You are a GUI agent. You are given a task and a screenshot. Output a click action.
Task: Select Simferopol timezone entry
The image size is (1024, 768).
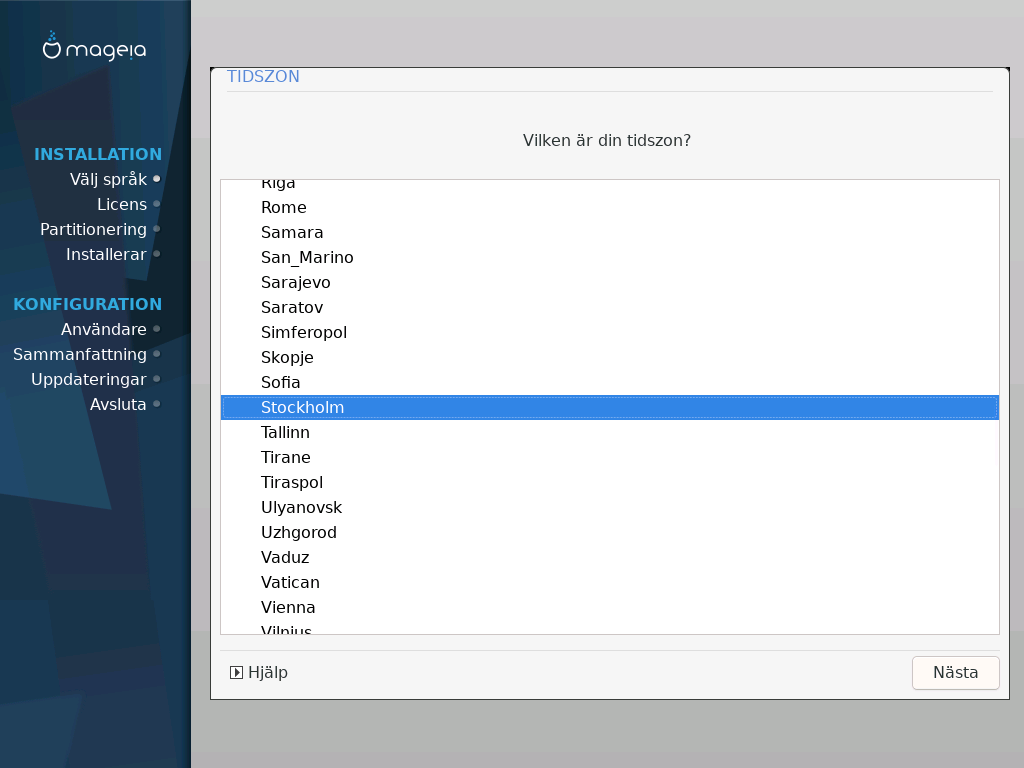pyautogui.click(x=303, y=332)
